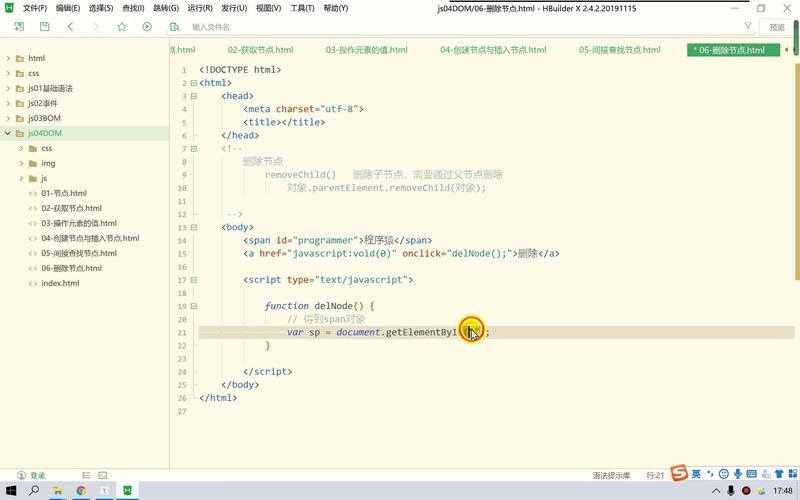This screenshot has width=800, height=500.
Task: Click the taskbar search magnifier icon
Action: tap(34, 491)
